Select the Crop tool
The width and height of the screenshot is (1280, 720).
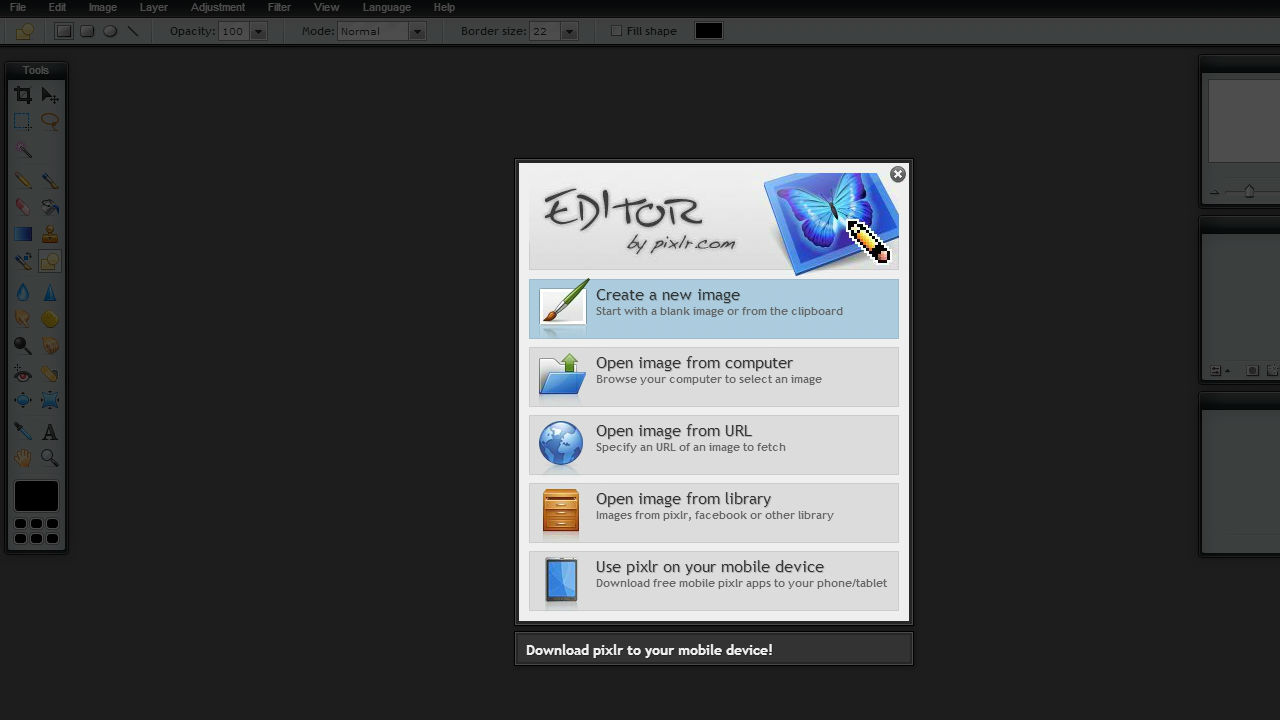[22, 95]
